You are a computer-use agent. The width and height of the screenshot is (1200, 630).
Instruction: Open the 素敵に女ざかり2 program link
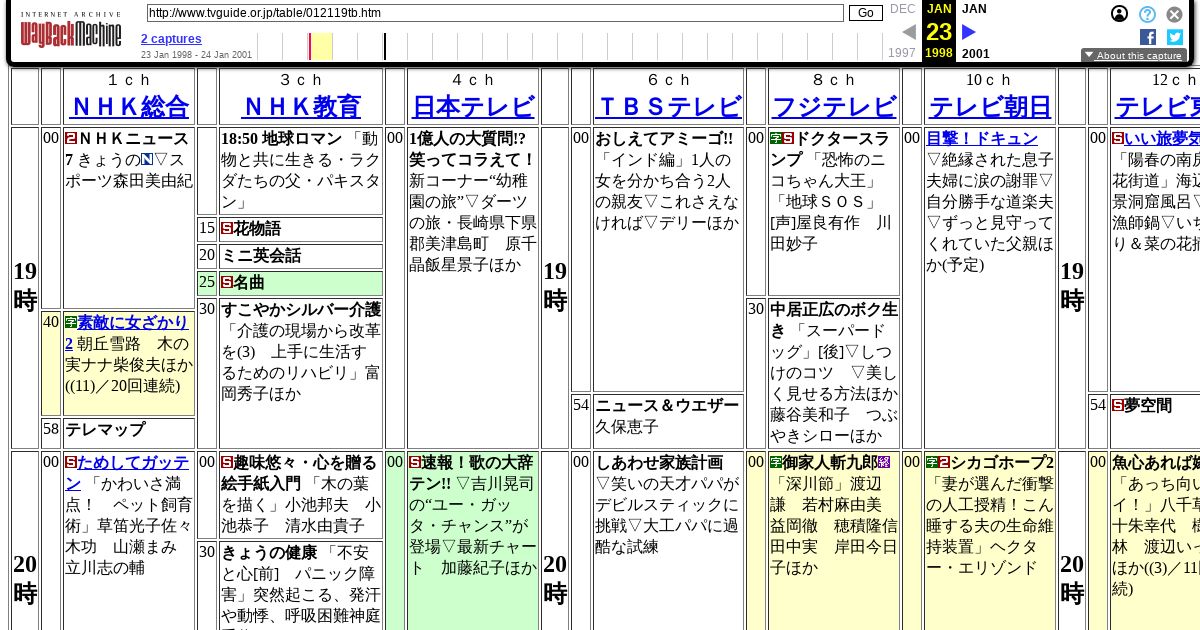127,331
